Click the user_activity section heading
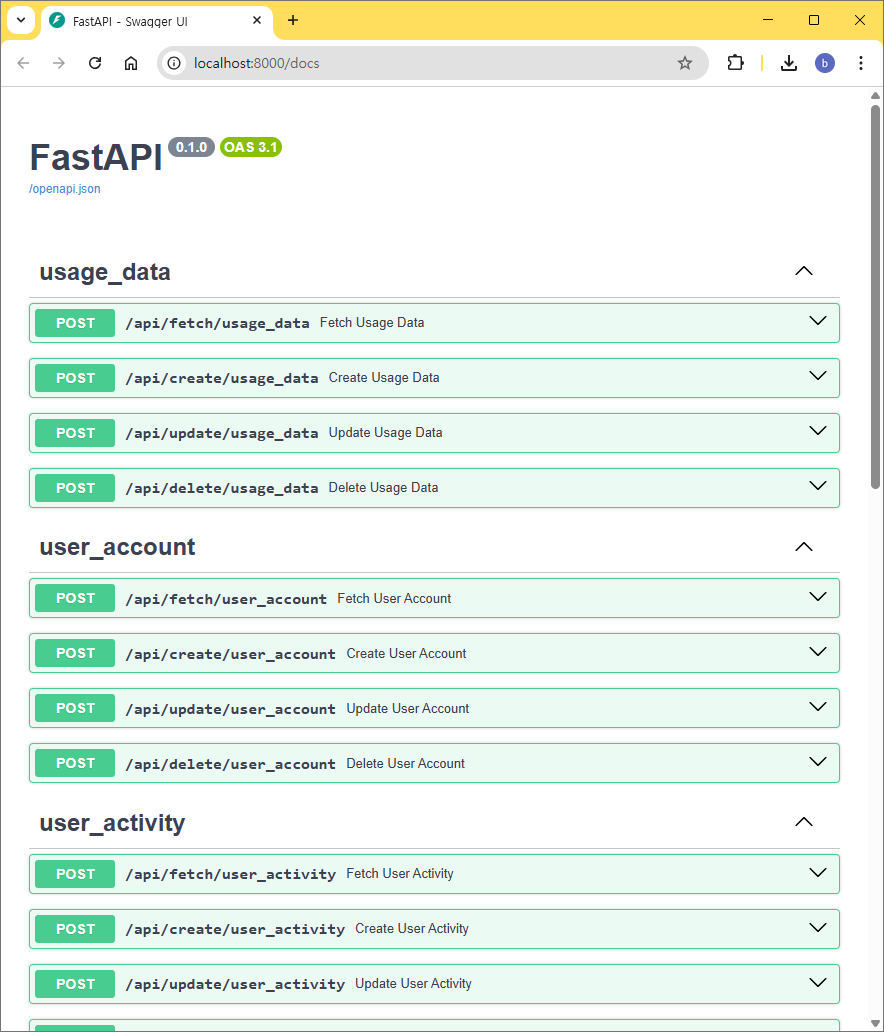The height and width of the screenshot is (1032, 884). (112, 823)
